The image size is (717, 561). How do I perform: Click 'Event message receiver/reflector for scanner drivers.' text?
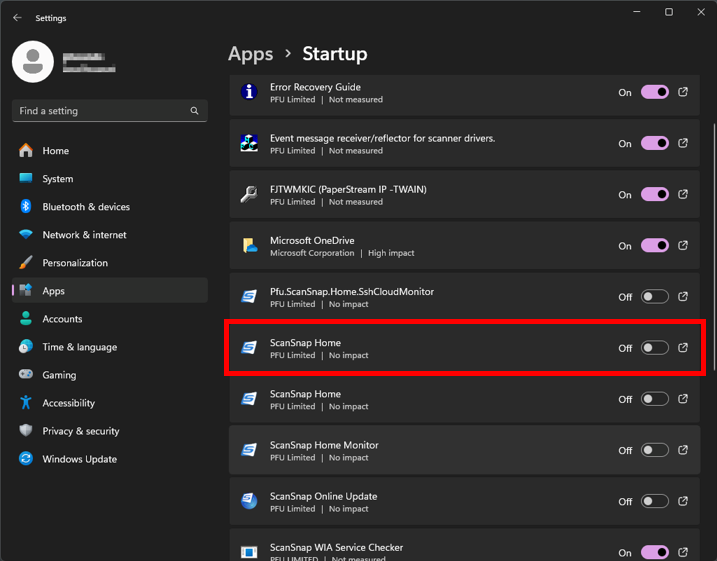point(382,138)
